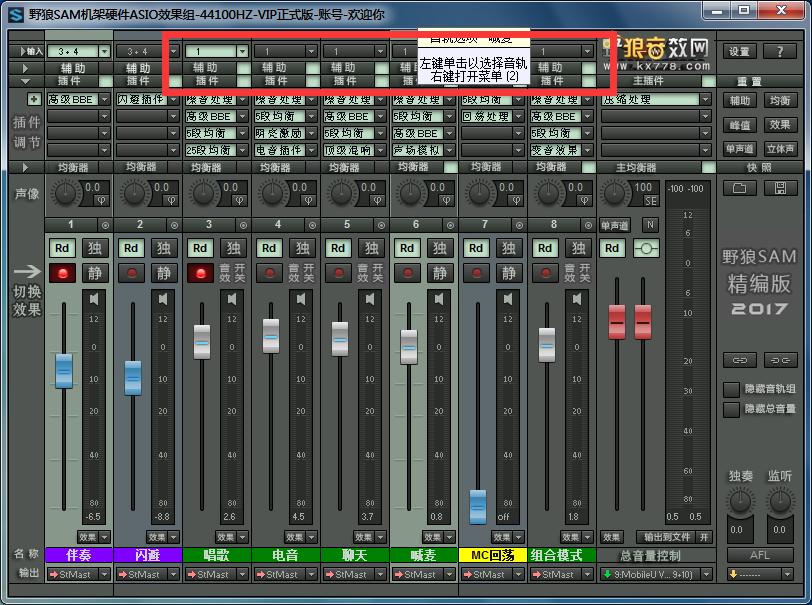Enable the 隐藏音轨组 checkbox

tap(731, 389)
